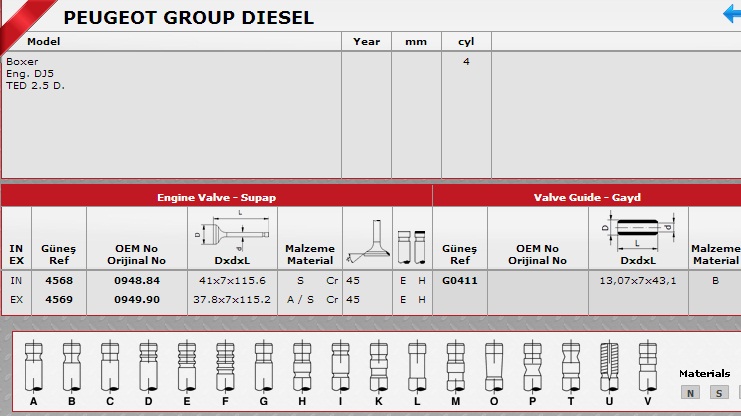
Task: Click valve stem type H diagram
Action: point(301,366)
